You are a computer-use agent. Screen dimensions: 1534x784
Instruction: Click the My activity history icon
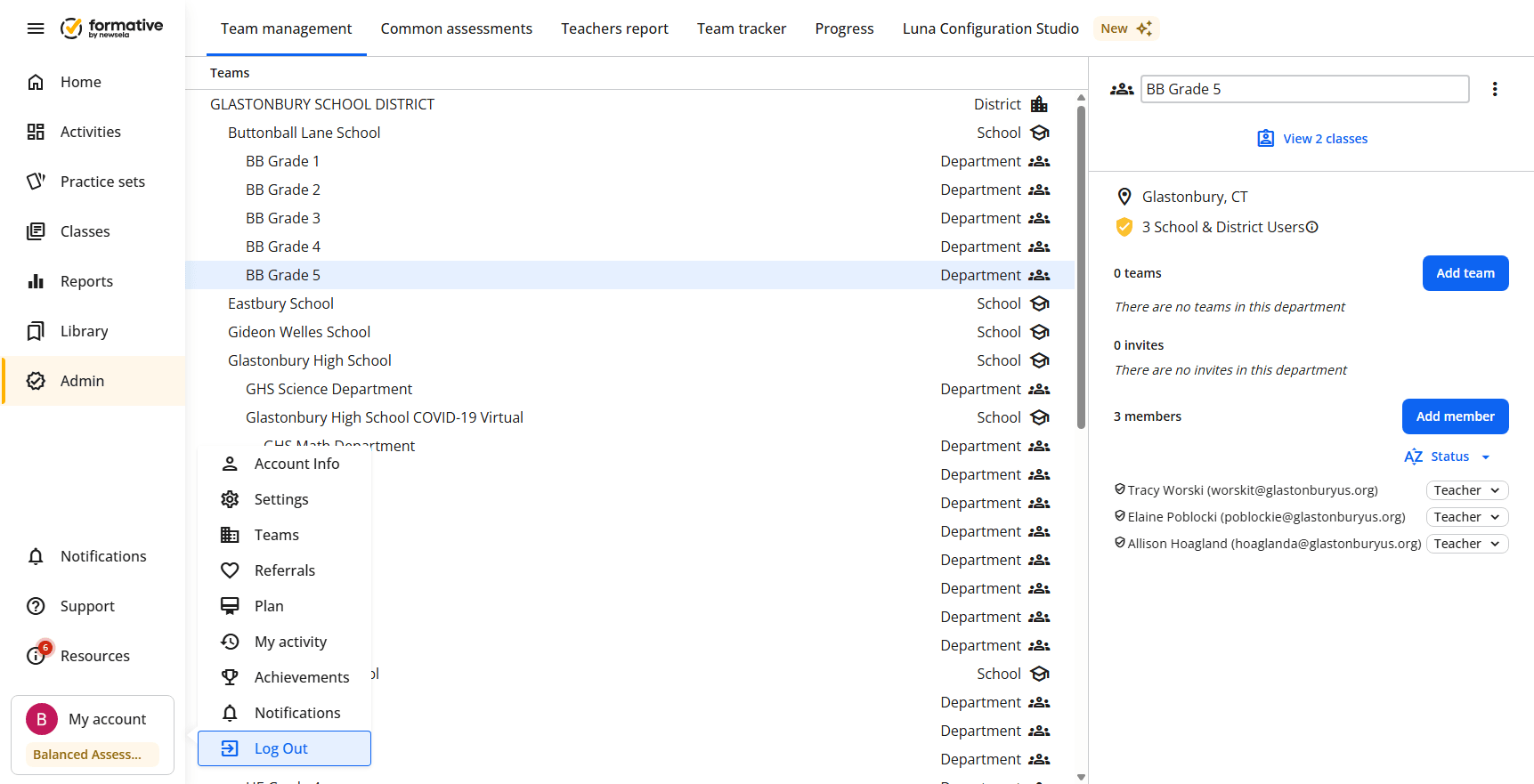(230, 642)
